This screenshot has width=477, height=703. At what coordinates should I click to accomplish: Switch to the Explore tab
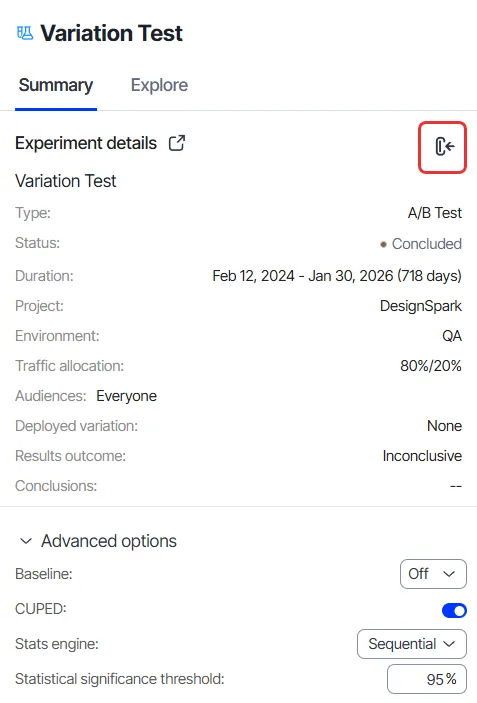click(x=159, y=85)
